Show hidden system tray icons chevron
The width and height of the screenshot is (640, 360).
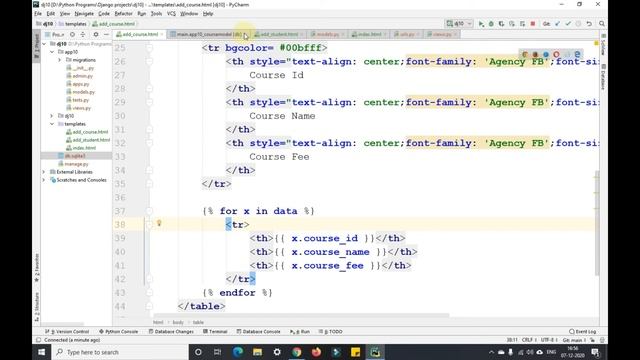coord(491,352)
